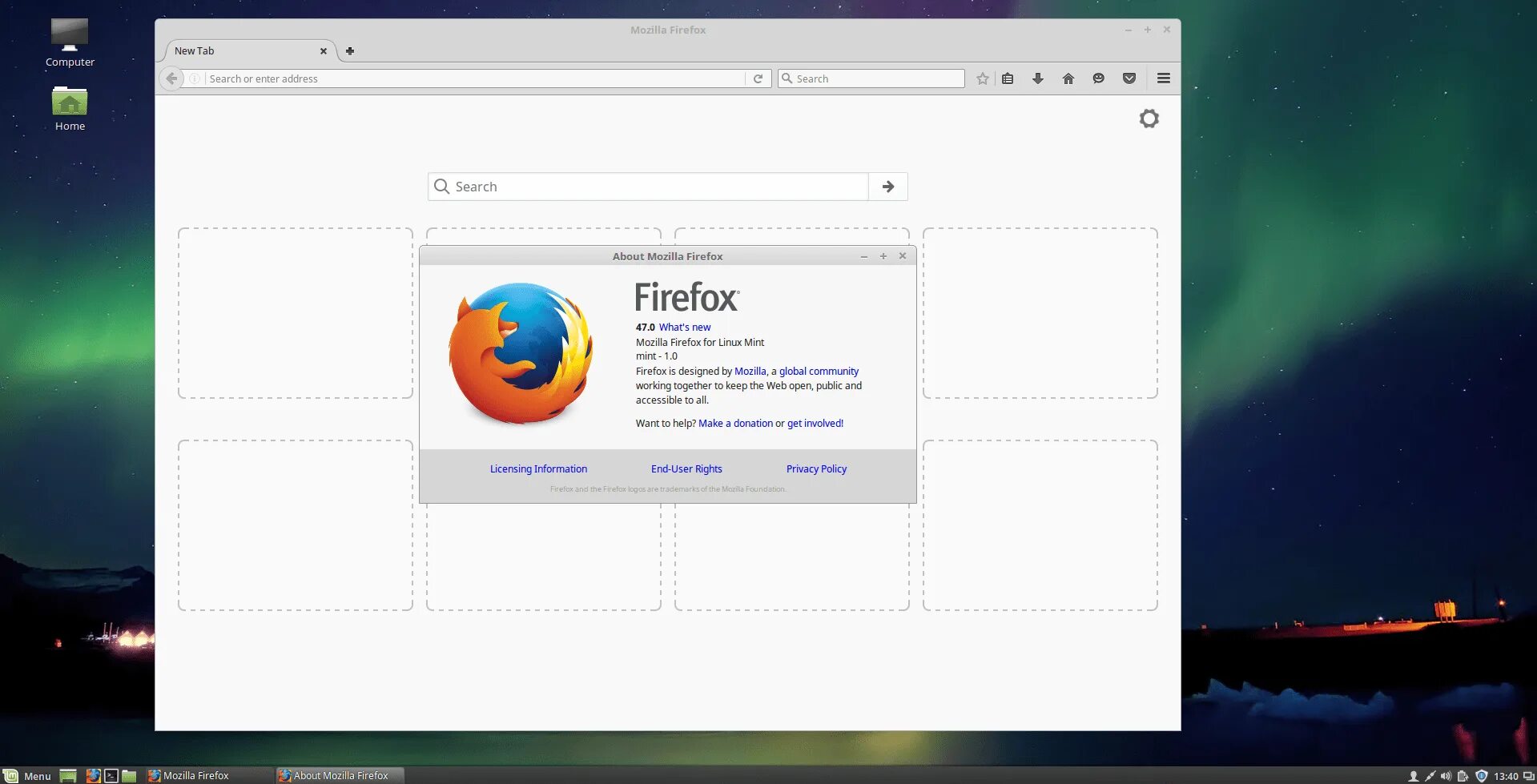Open the Firefox hamburger menu

pos(1164,78)
